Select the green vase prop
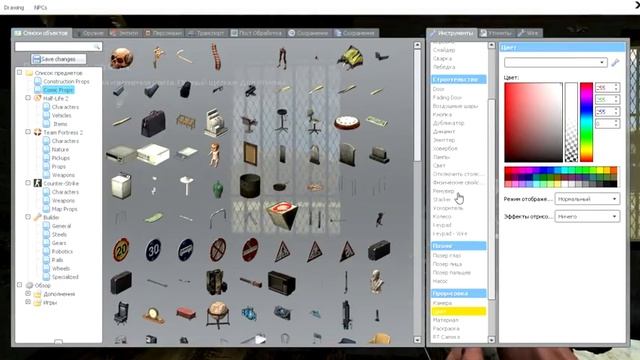 (218, 189)
